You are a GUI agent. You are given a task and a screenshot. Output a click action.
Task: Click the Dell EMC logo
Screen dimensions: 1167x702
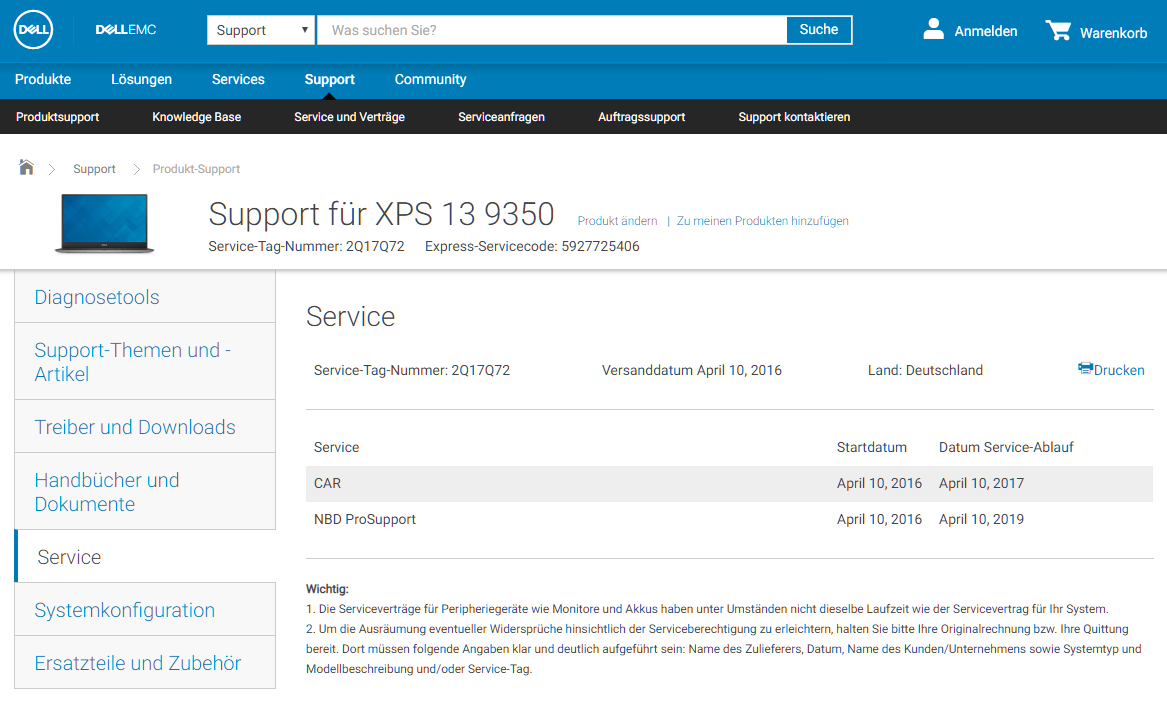126,30
